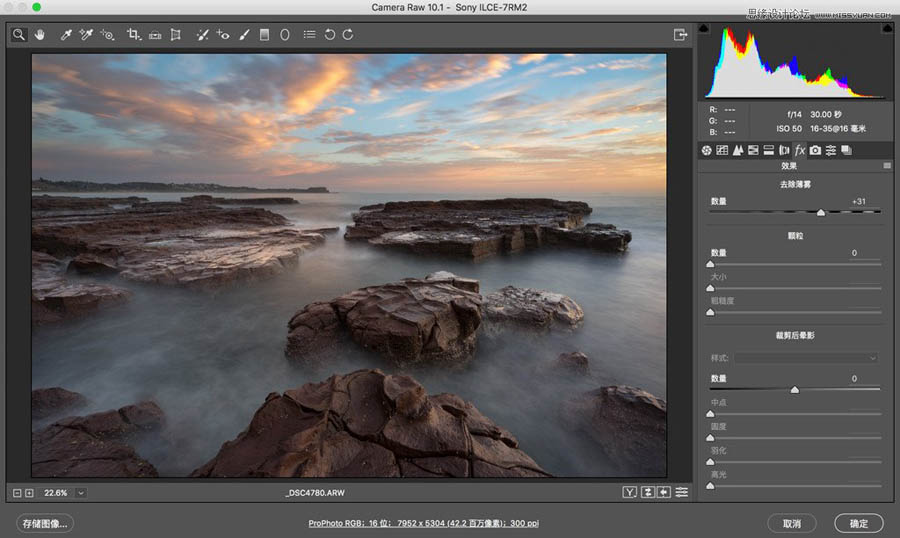Select the Red Eye Removal tool
This screenshot has width=900, height=538.
coord(223,34)
